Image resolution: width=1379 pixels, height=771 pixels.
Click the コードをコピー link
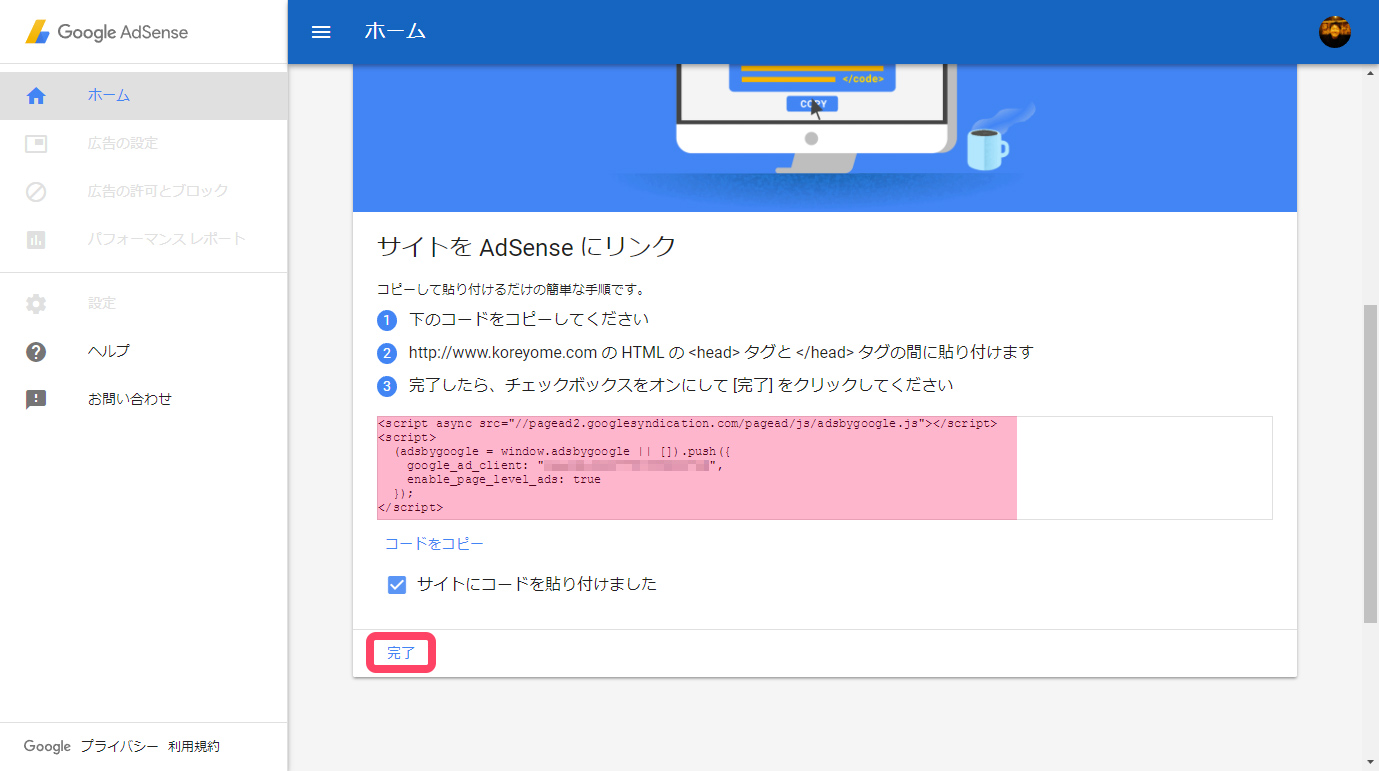click(434, 544)
